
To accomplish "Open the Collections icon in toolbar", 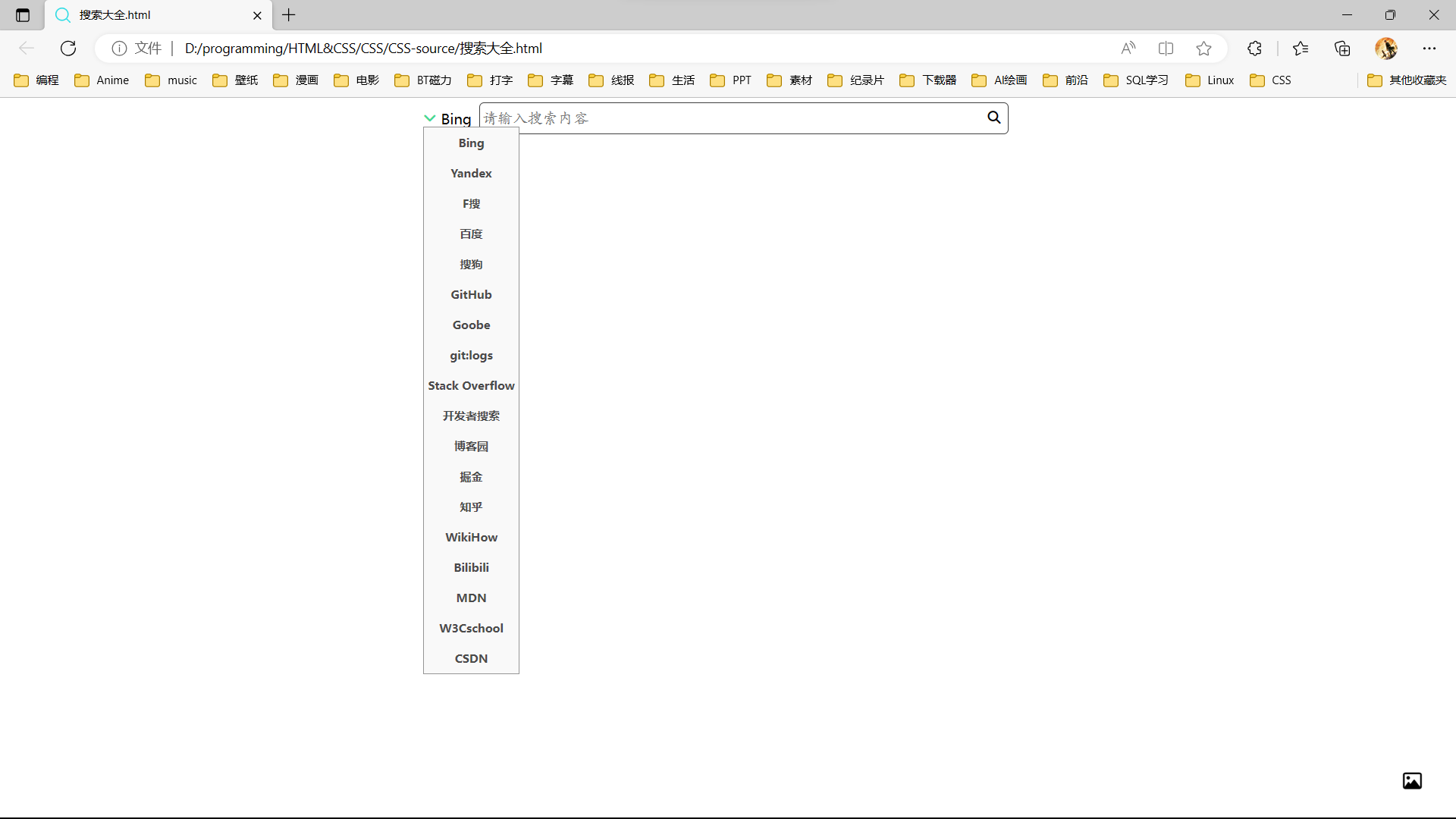I will tap(1342, 49).
